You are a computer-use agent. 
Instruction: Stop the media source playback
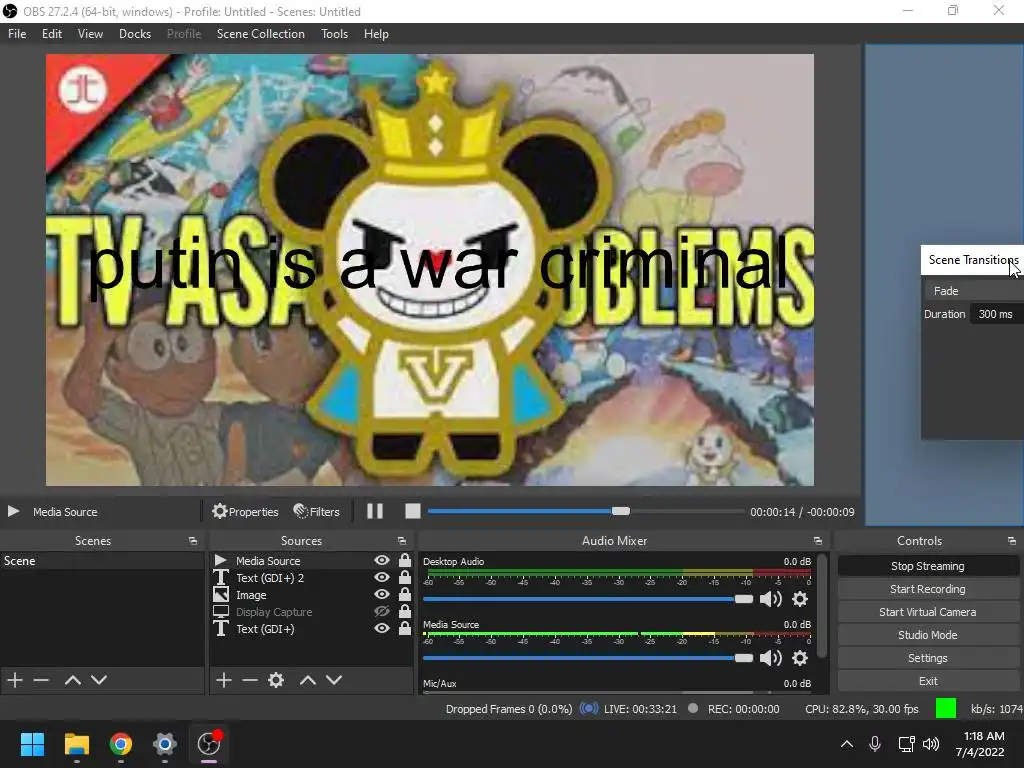[x=413, y=511]
